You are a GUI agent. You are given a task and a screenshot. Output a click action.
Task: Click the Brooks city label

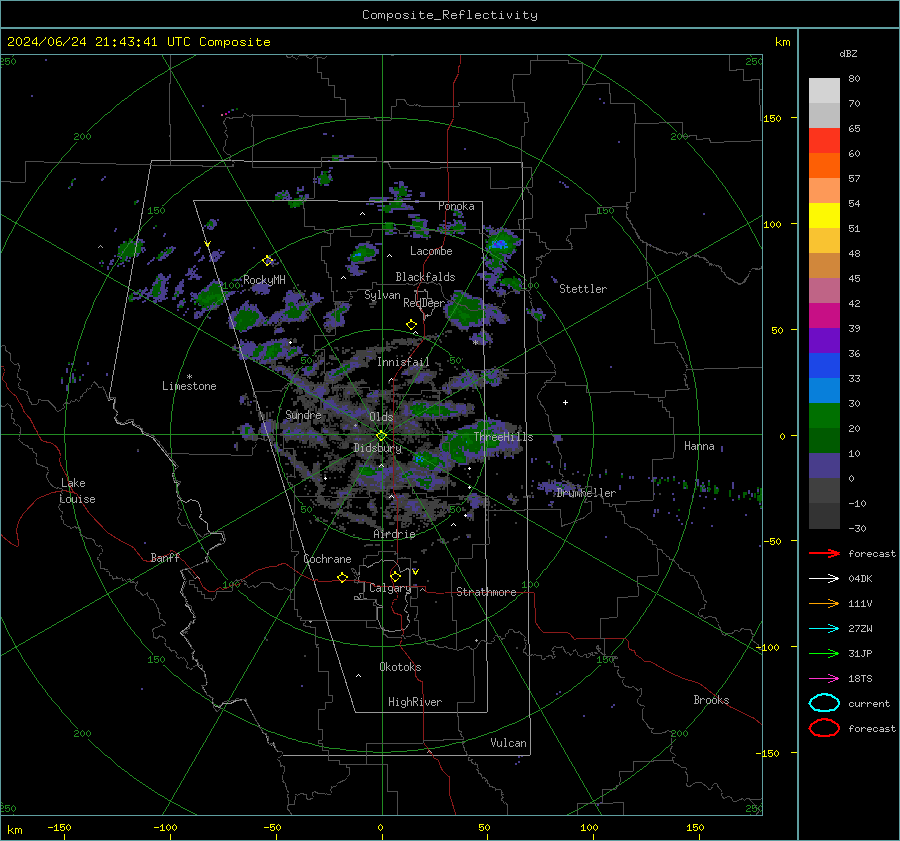tap(711, 700)
